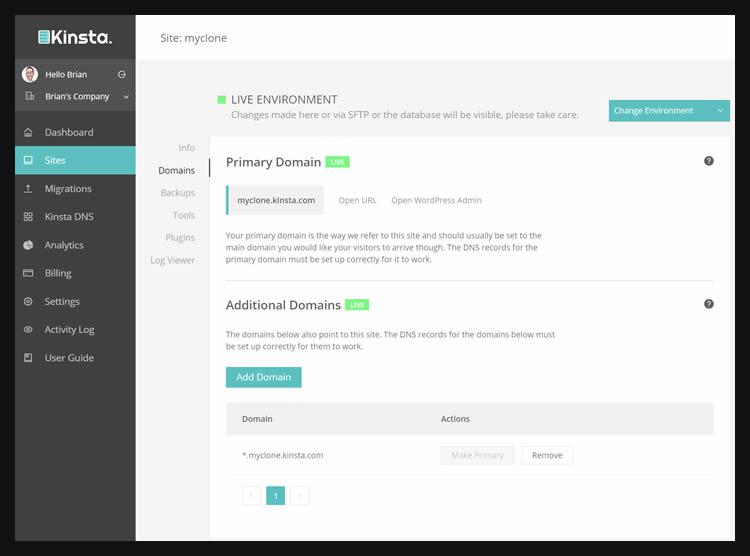Image resolution: width=750 pixels, height=556 pixels.
Task: Click the logout icon beside Hello Brian
Action: pyautogui.click(x=122, y=74)
